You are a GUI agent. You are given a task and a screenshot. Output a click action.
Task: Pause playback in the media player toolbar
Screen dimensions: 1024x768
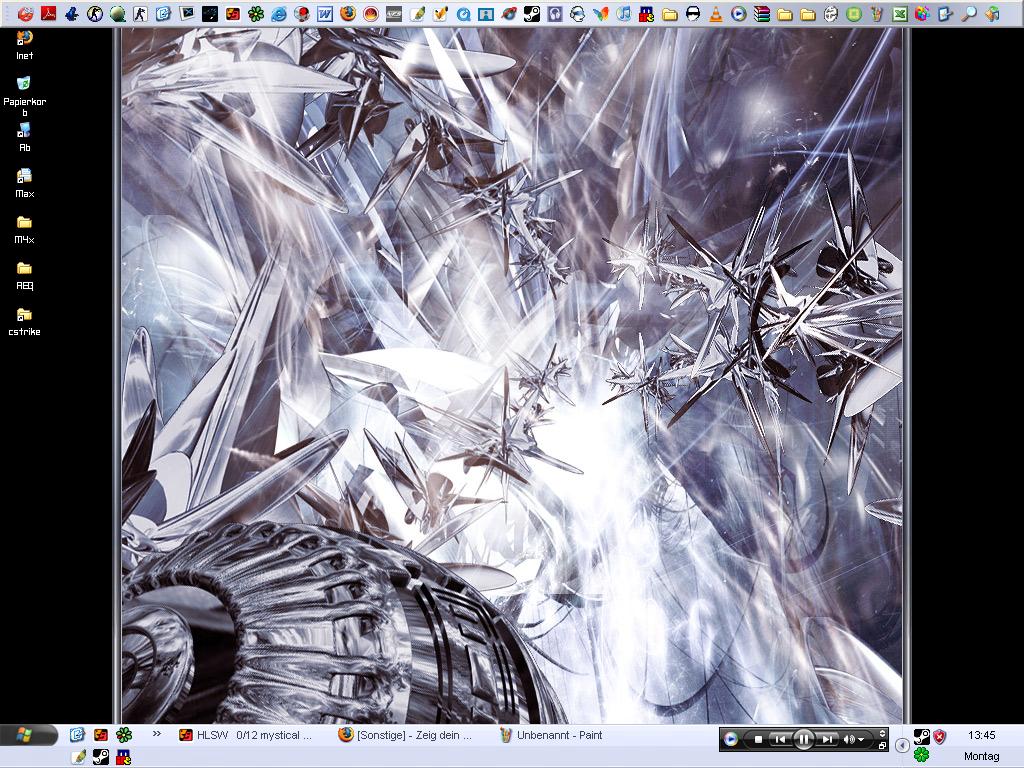803,739
